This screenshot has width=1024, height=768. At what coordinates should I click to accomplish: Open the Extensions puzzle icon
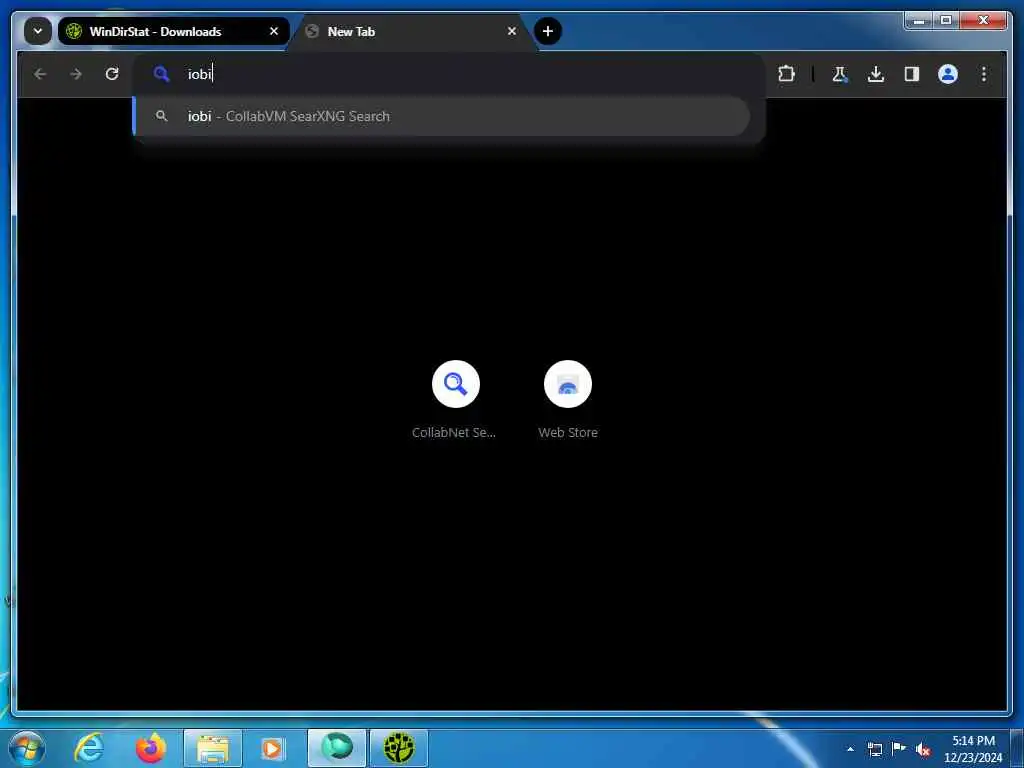coord(786,74)
